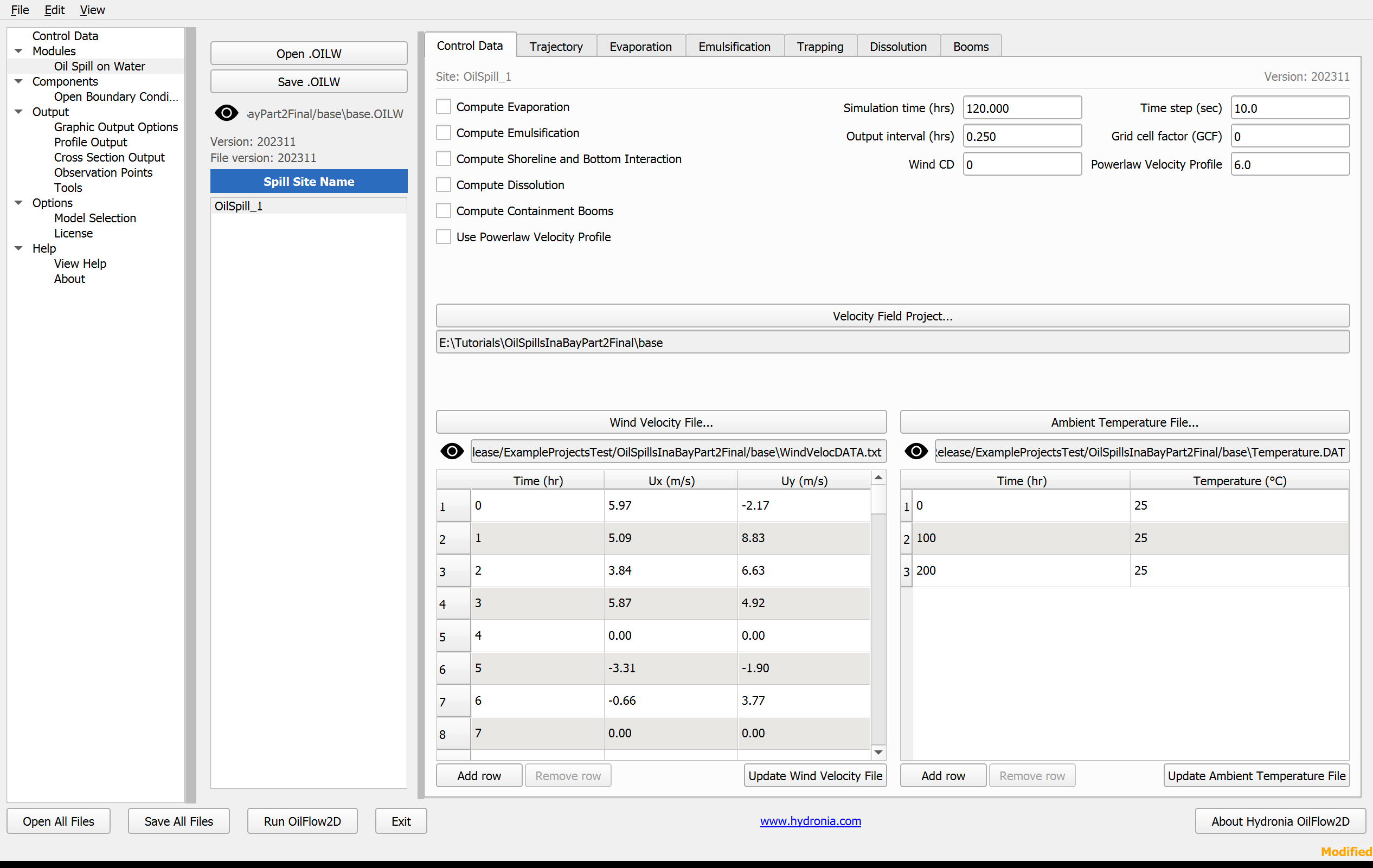
Task: Click wind table scroll down arrow
Action: tap(878, 753)
